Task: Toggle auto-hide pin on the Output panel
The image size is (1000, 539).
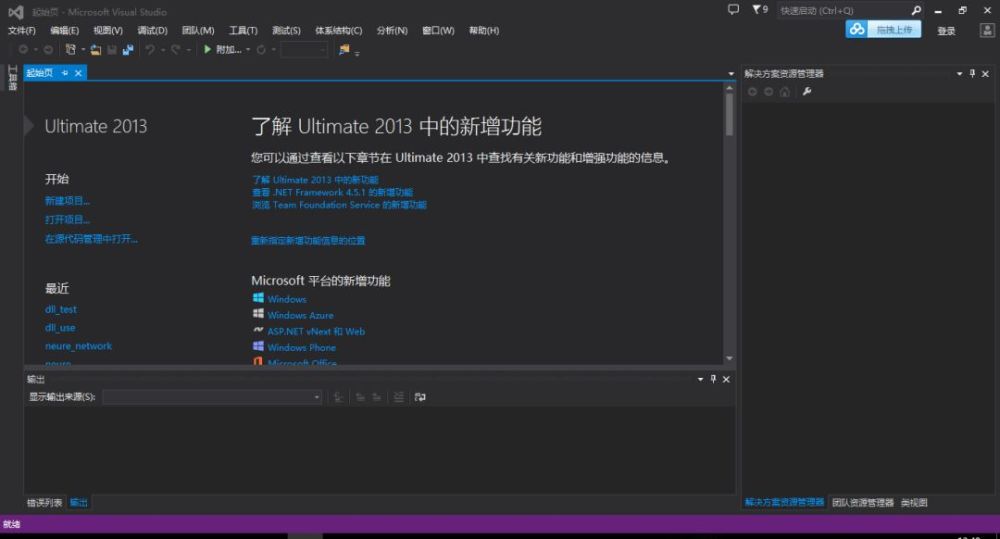Action: (x=713, y=380)
